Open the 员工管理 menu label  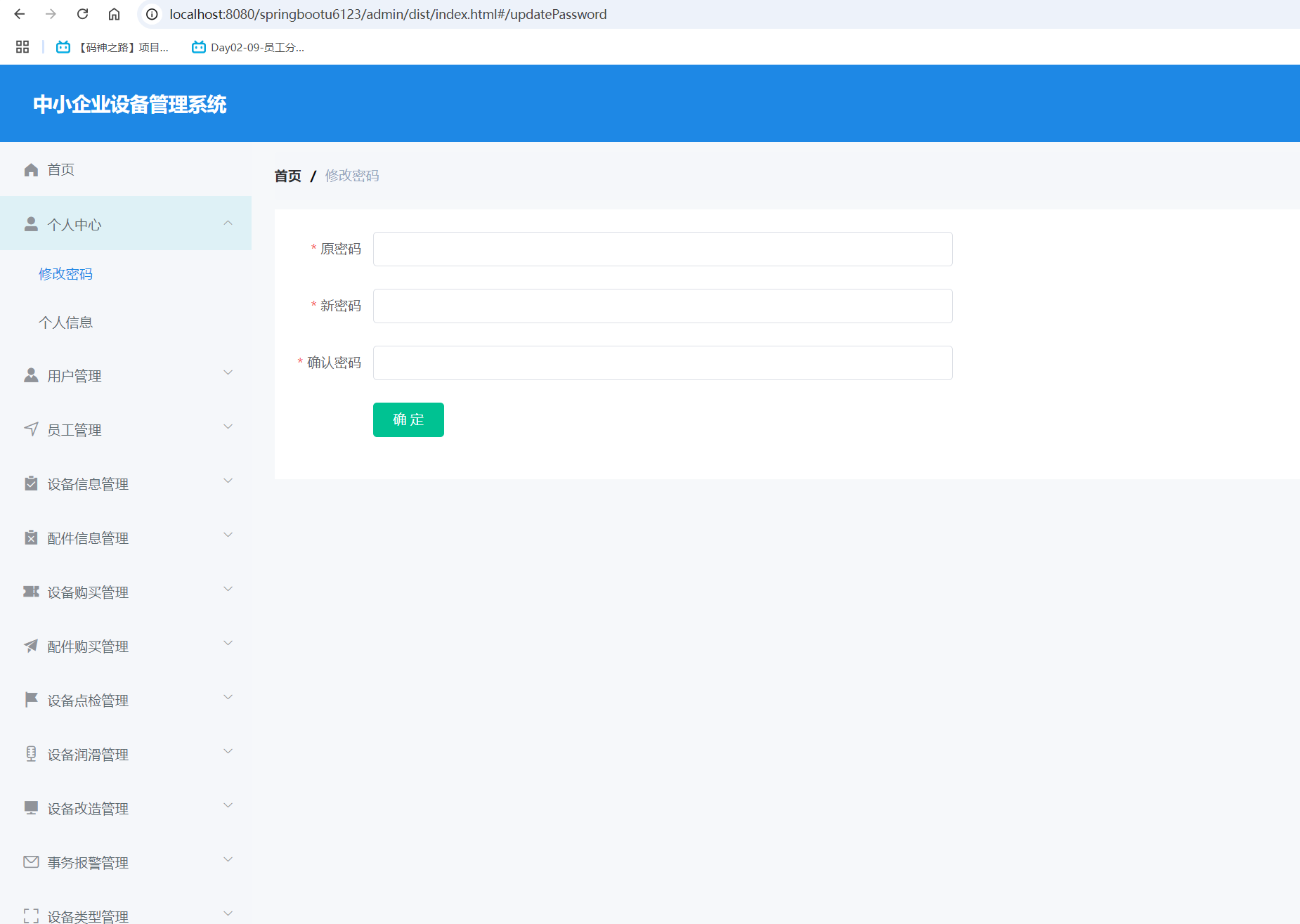click(x=74, y=430)
